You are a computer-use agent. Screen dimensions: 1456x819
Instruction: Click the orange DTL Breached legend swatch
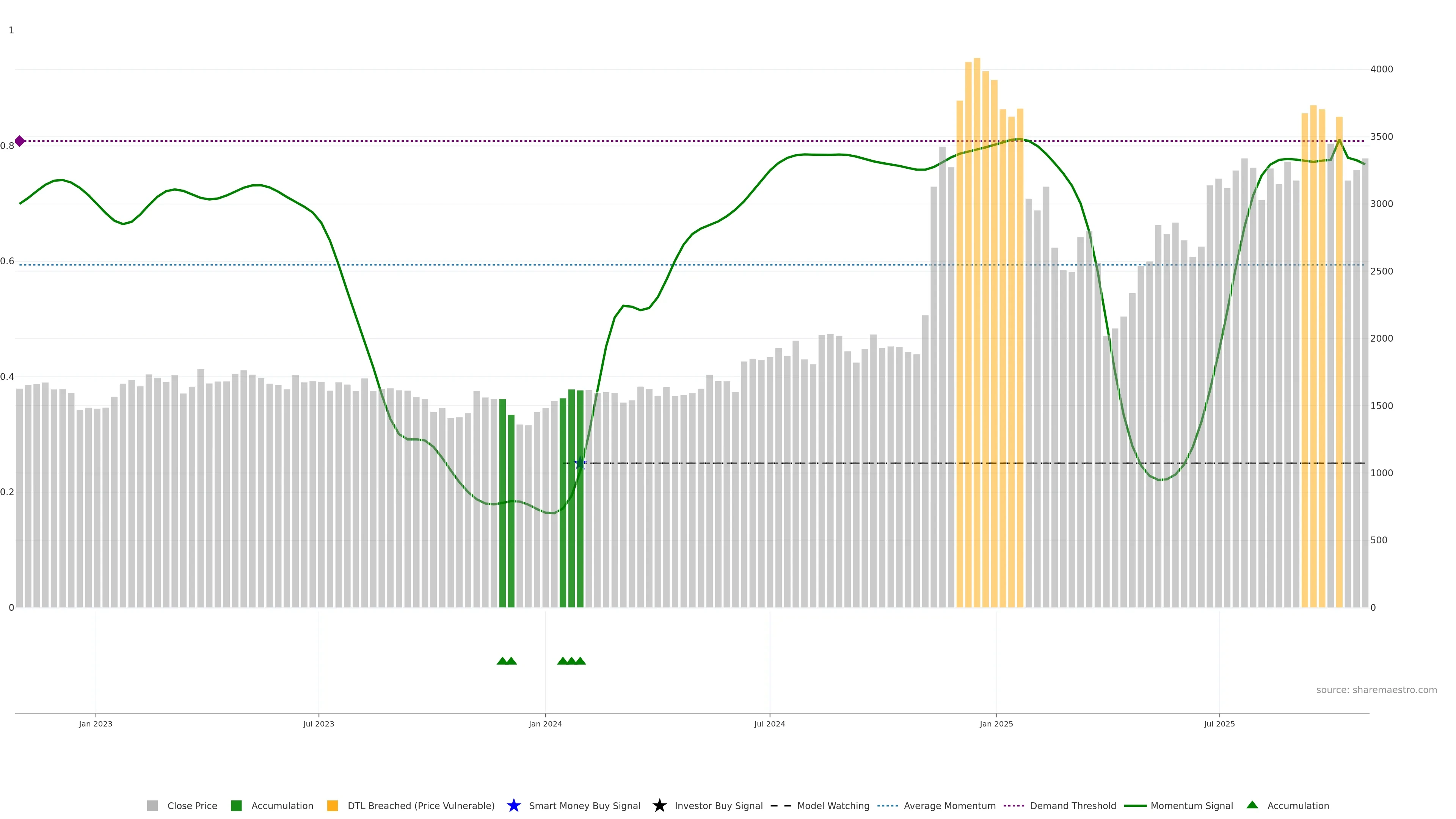pos(333,805)
